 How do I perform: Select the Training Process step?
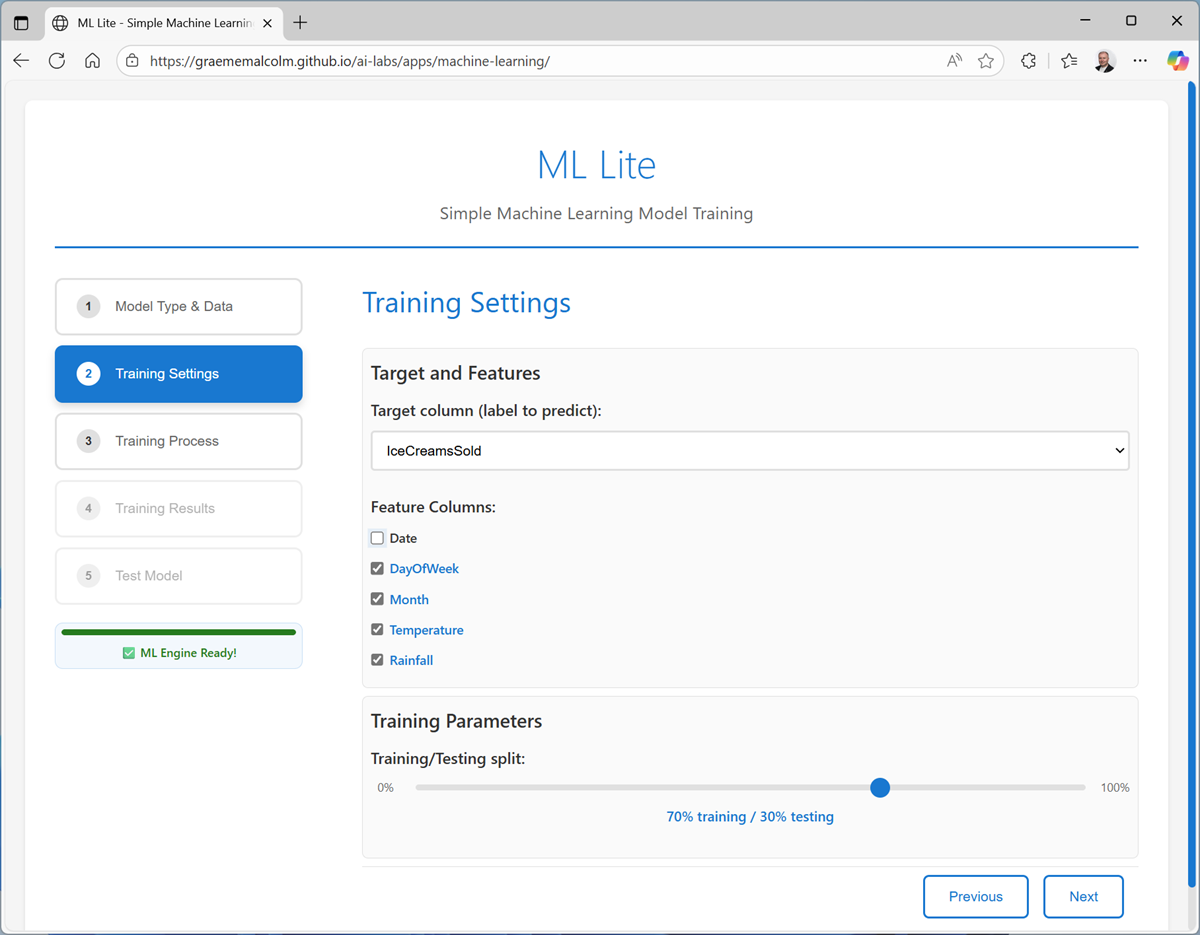click(178, 441)
